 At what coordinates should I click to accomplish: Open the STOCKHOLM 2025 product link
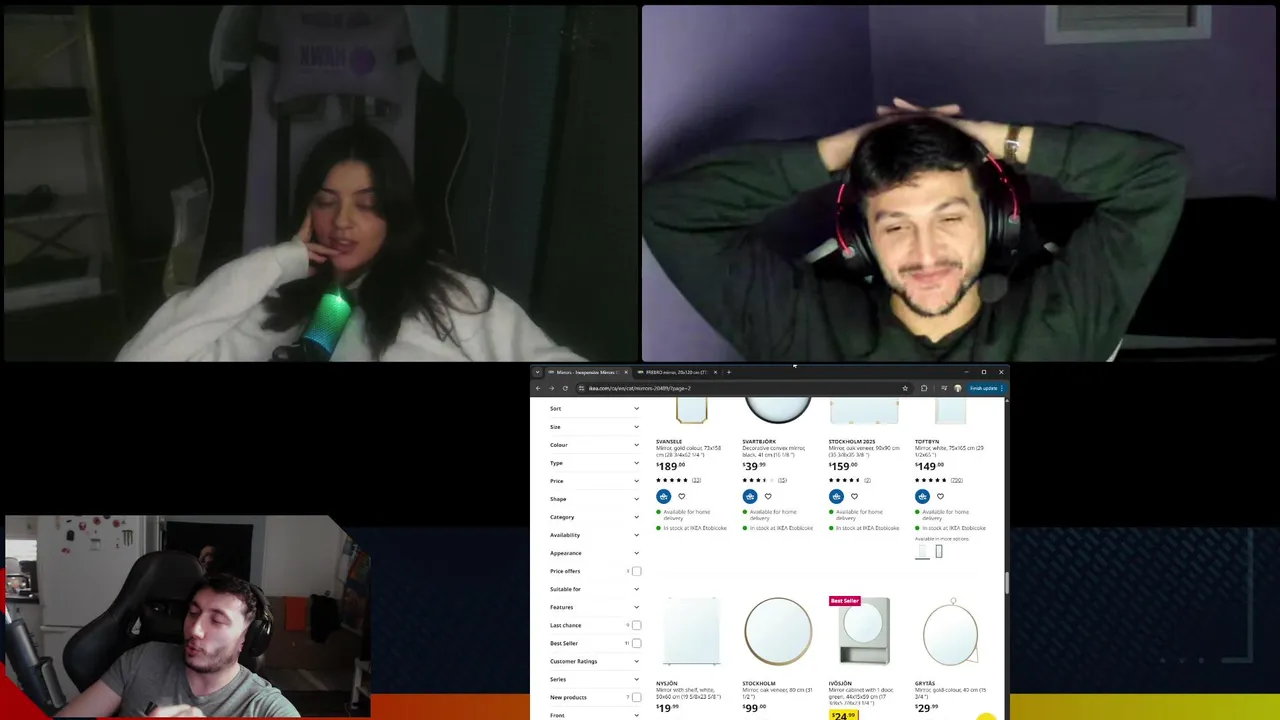[852, 441]
